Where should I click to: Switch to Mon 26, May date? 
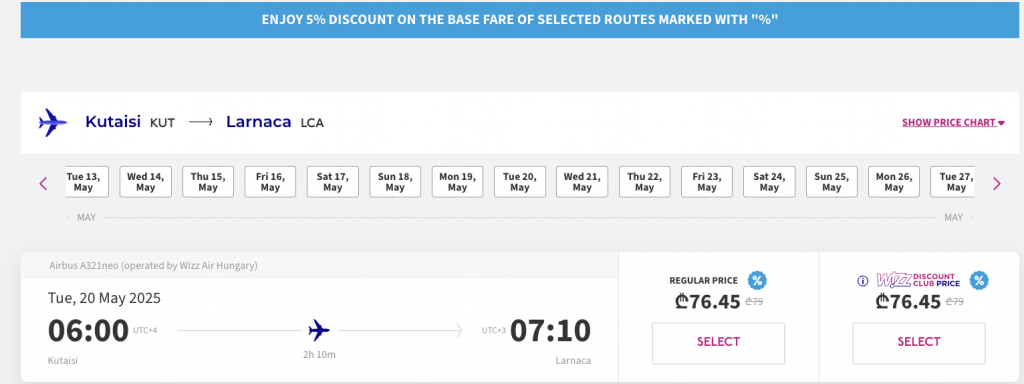tap(894, 182)
